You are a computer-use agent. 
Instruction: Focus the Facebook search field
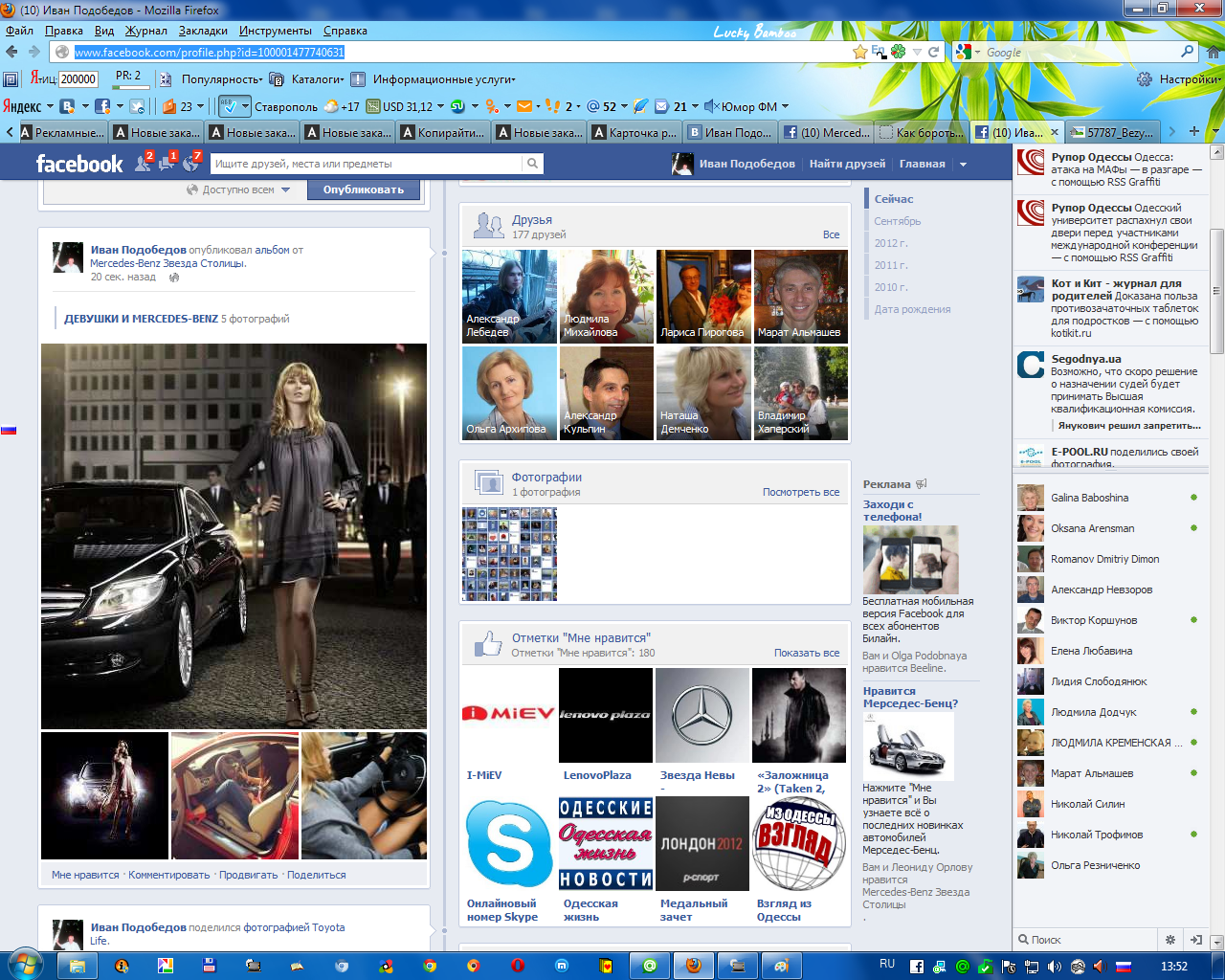click(367, 164)
